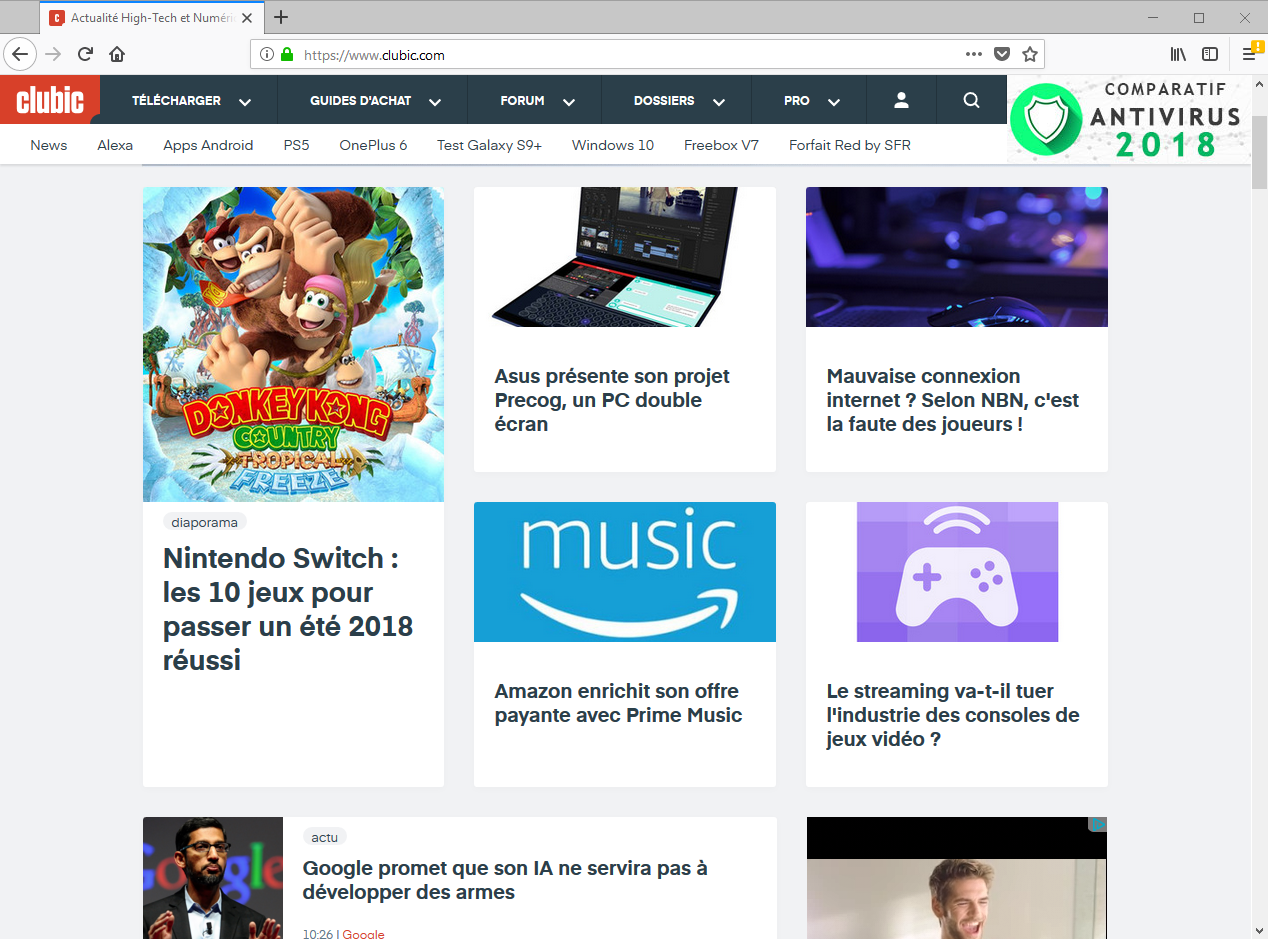Select the Alexa topic link

[x=115, y=145]
